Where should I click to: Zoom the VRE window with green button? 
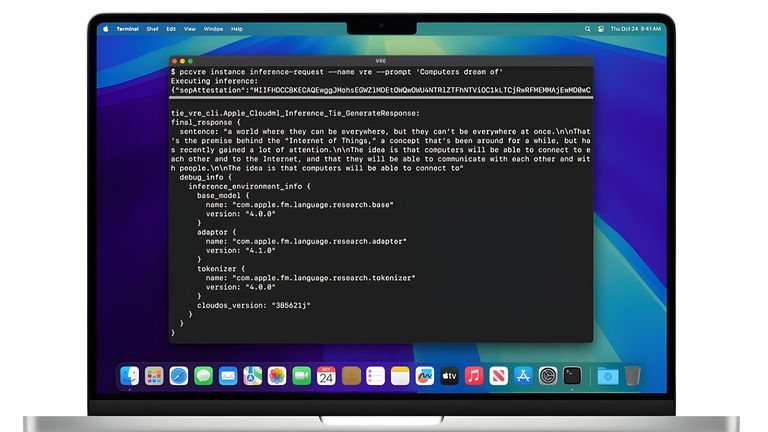point(190,61)
